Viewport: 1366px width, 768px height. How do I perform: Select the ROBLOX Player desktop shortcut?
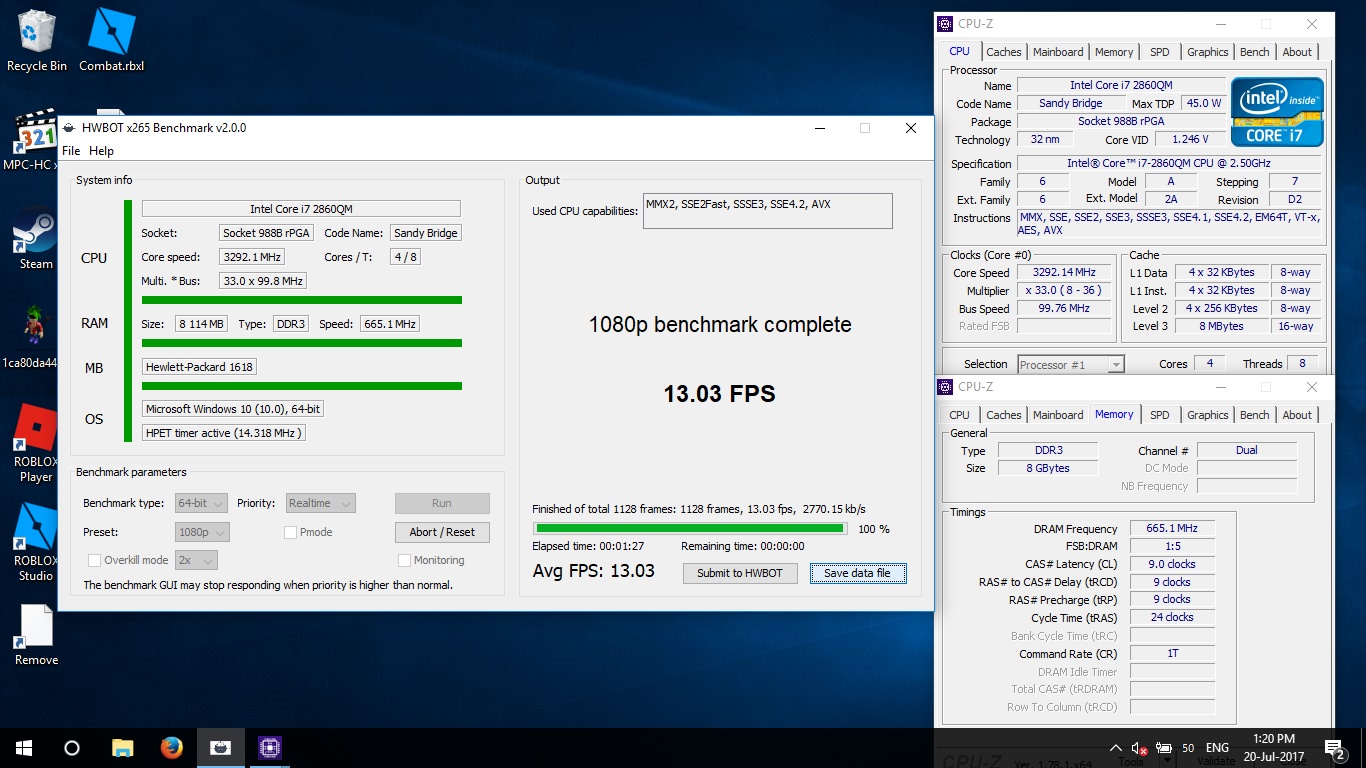click(x=36, y=443)
